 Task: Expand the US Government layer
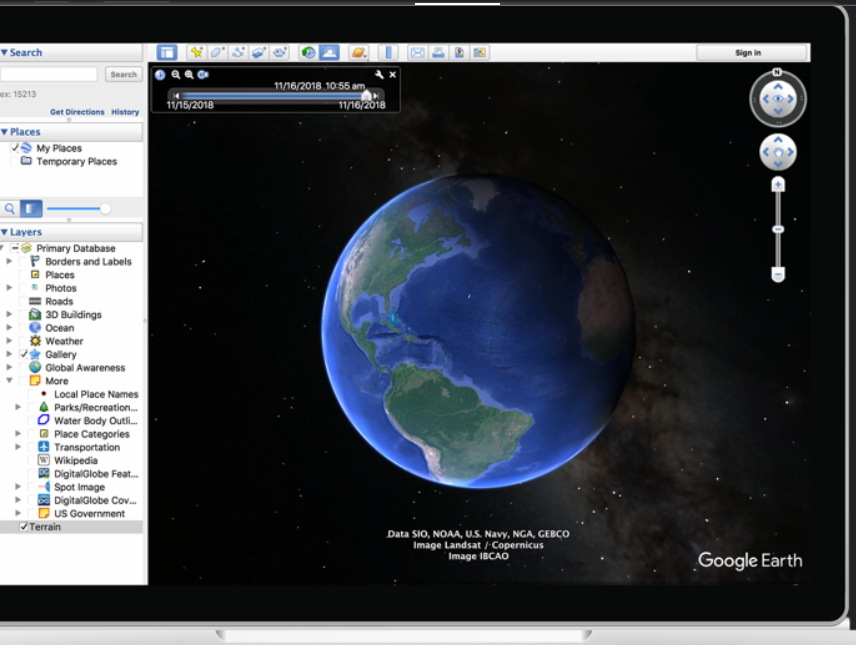coord(17,513)
